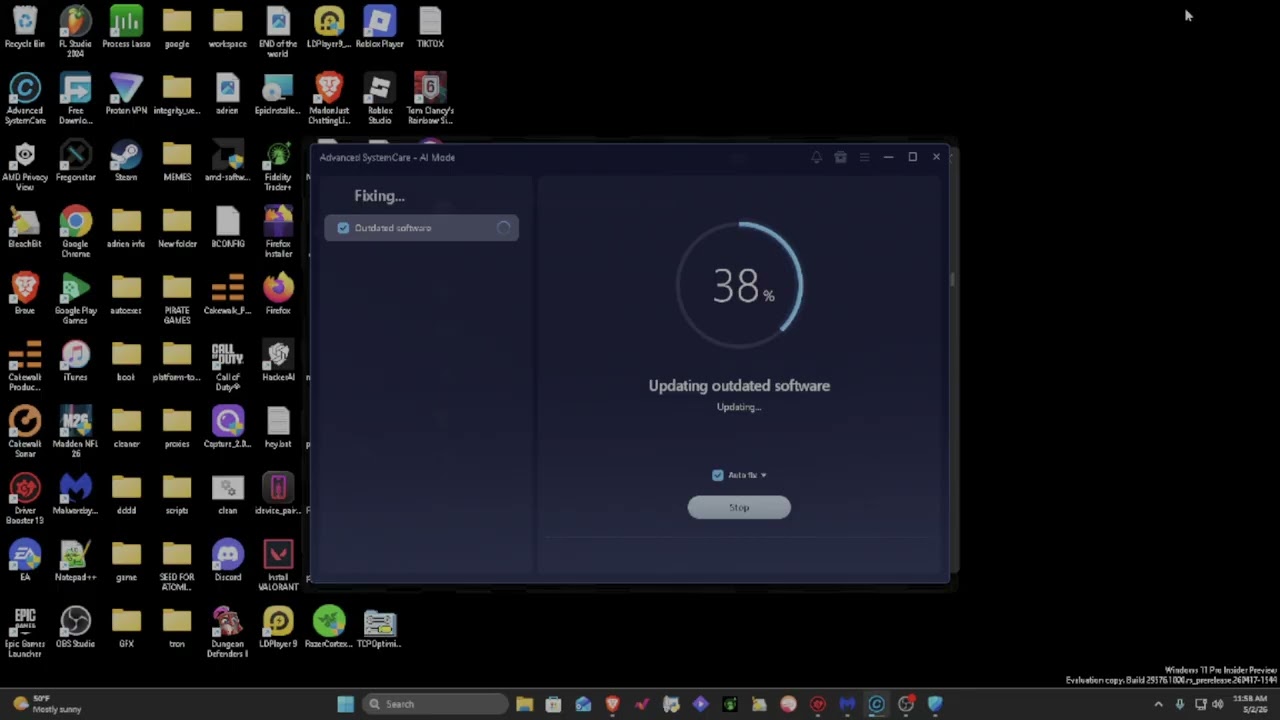Open Razer Cortex desktop shortcut

(329, 628)
